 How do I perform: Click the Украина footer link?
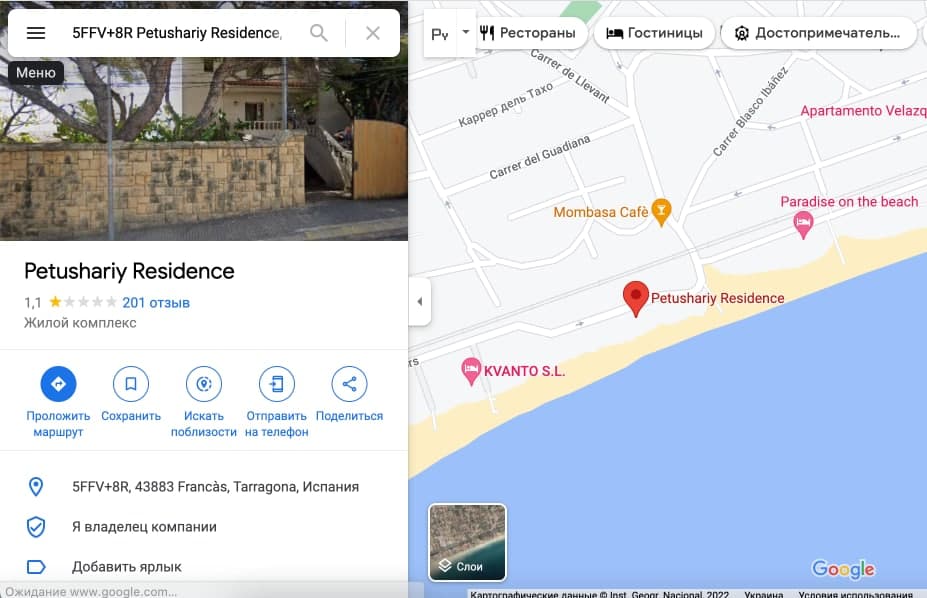coord(763,594)
